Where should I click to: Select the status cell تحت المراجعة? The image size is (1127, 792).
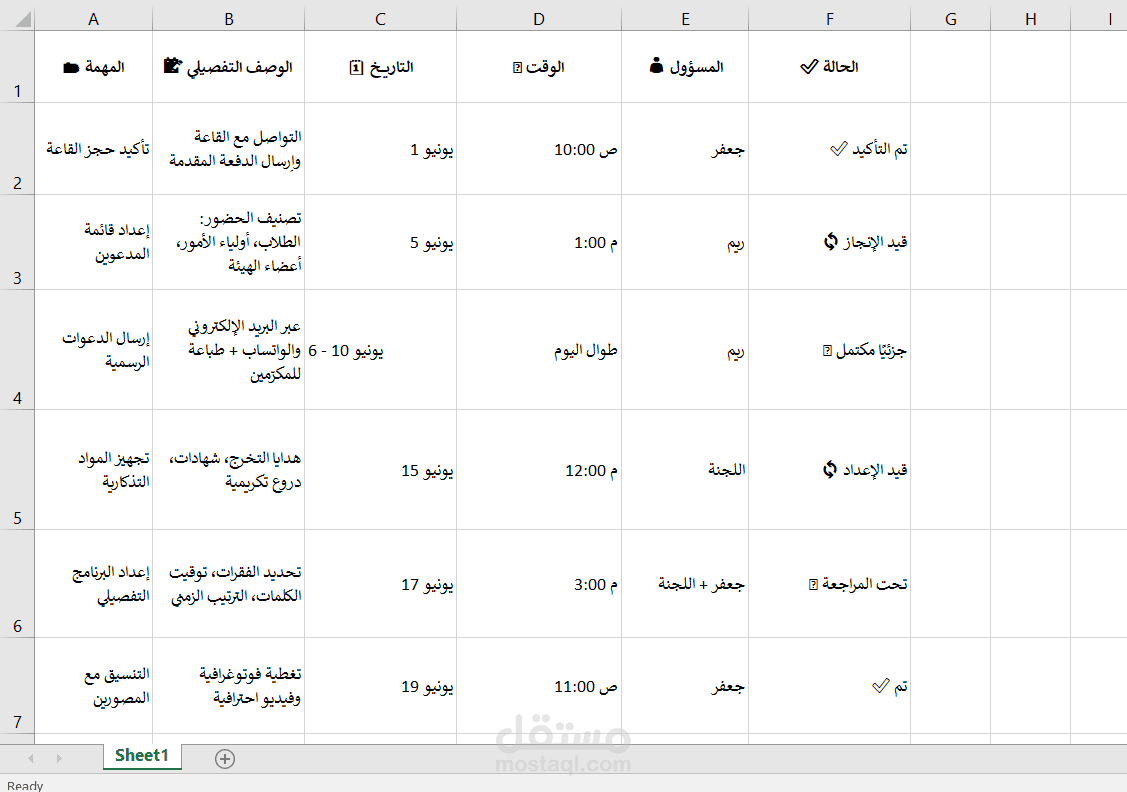point(829,584)
